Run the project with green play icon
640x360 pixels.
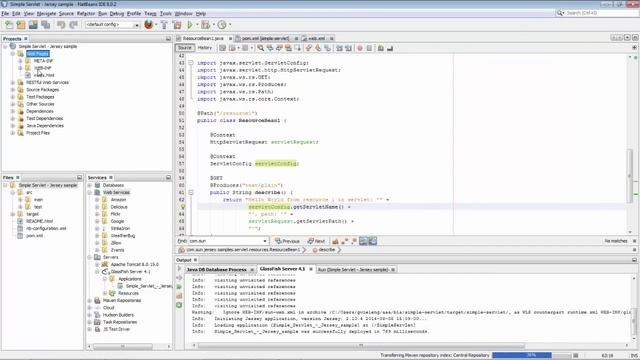[x=190, y=25]
